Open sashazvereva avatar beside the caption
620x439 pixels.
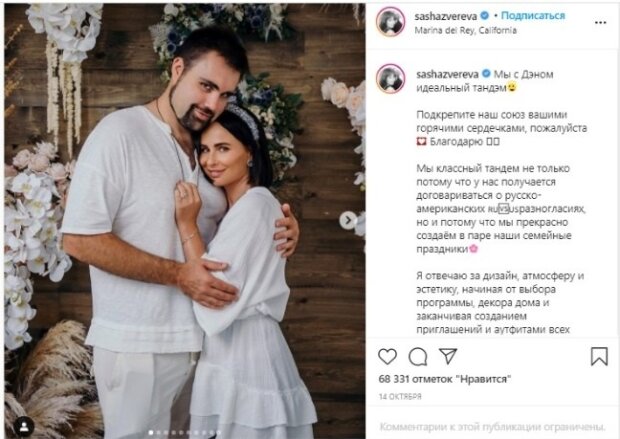tap(391, 79)
